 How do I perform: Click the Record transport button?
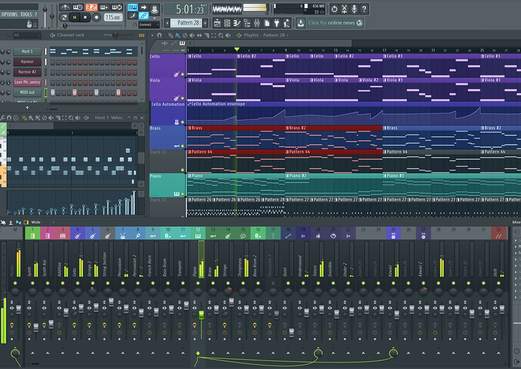tap(96, 17)
